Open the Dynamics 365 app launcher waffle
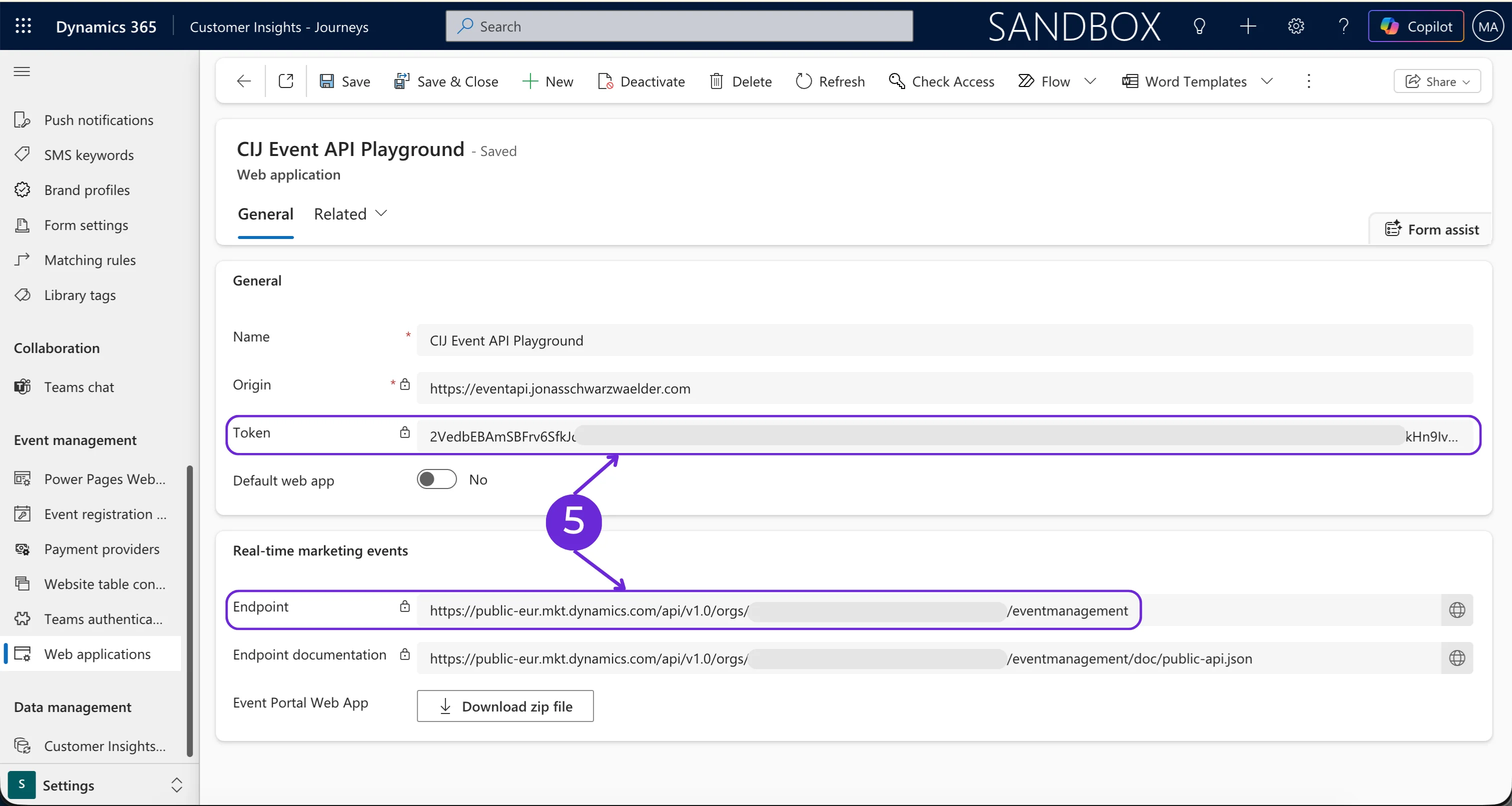 [23, 26]
